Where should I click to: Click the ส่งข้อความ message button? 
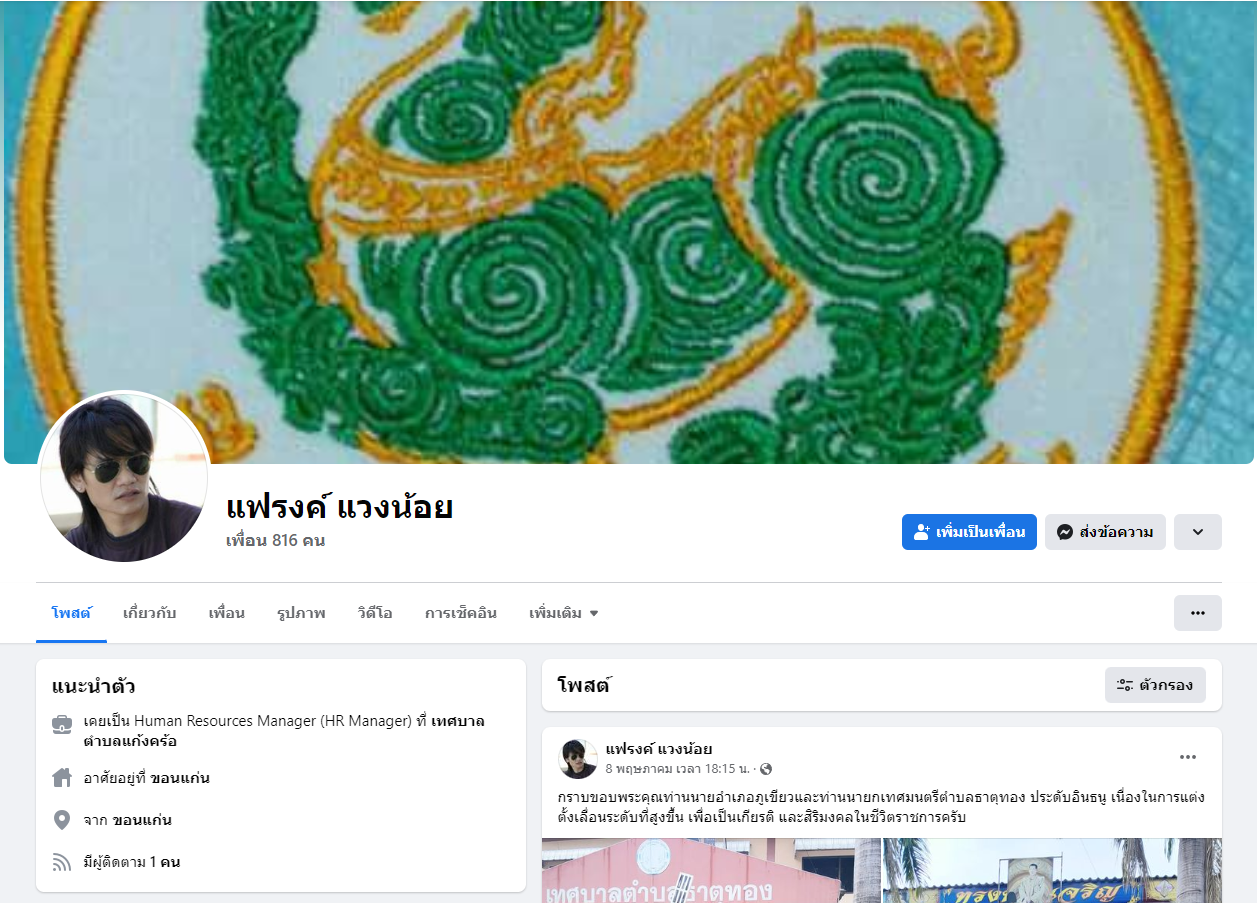coord(1105,532)
